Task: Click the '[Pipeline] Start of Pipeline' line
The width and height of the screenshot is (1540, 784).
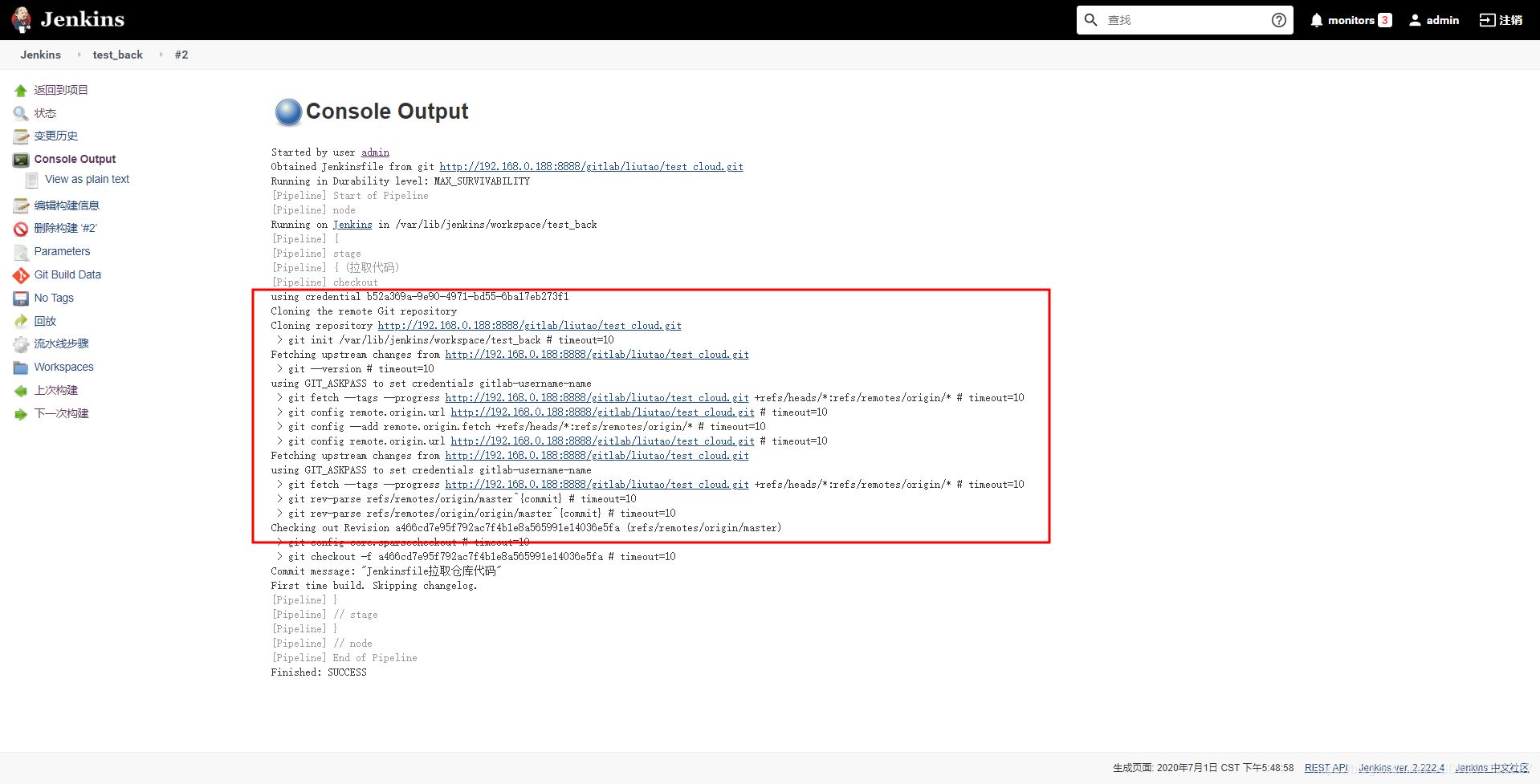Action: click(350, 196)
